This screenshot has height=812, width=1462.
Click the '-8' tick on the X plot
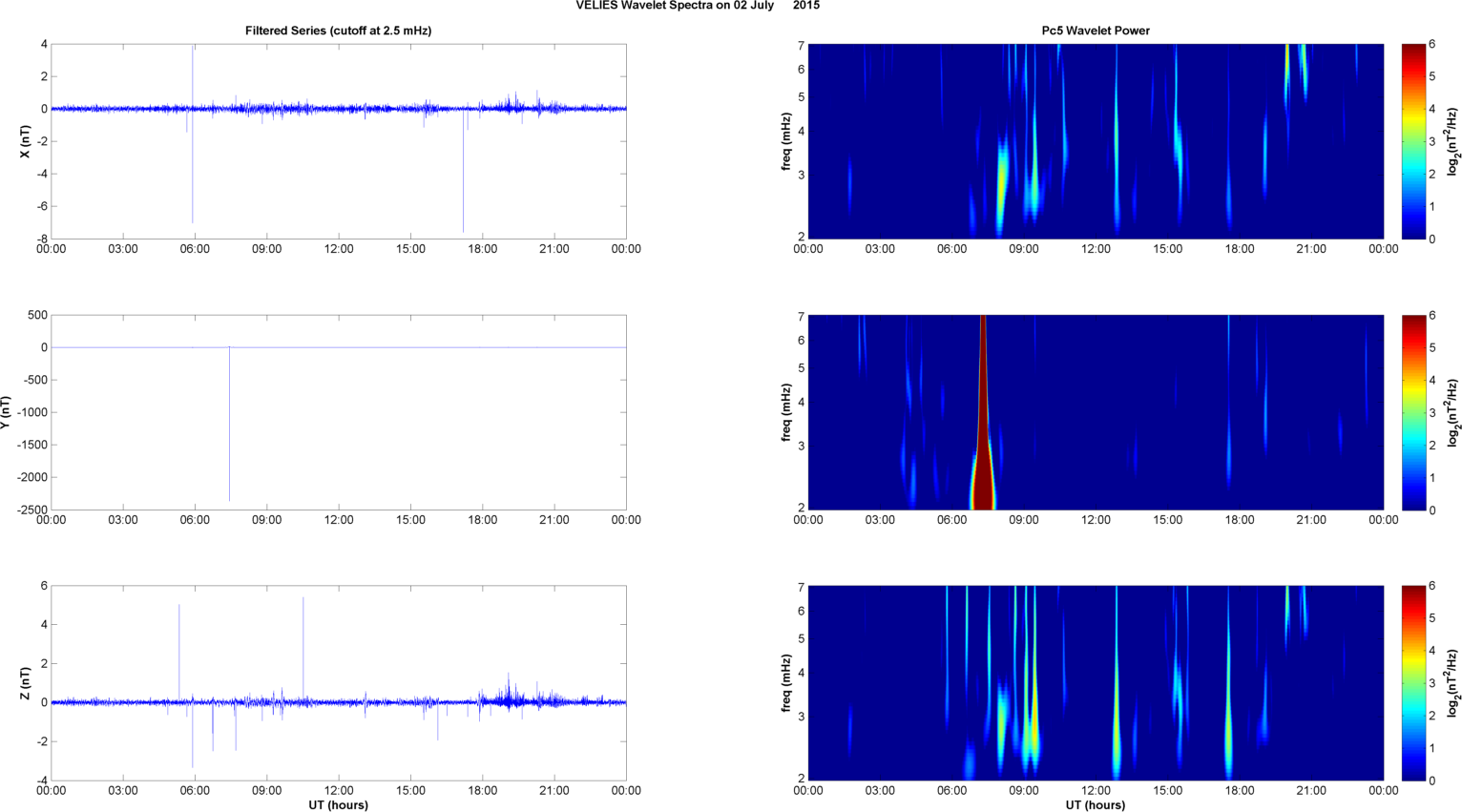[x=42, y=239]
